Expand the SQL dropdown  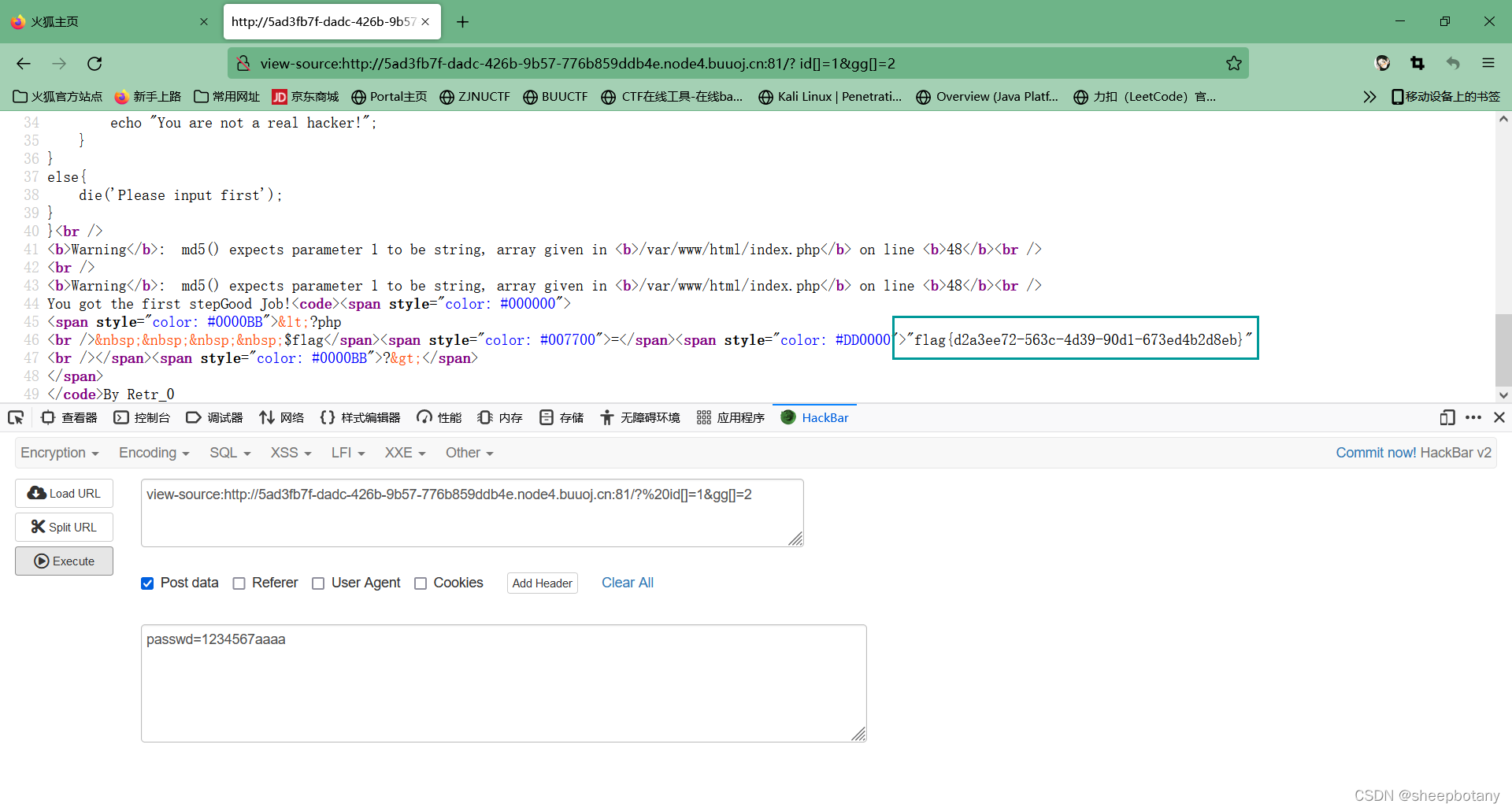point(230,454)
